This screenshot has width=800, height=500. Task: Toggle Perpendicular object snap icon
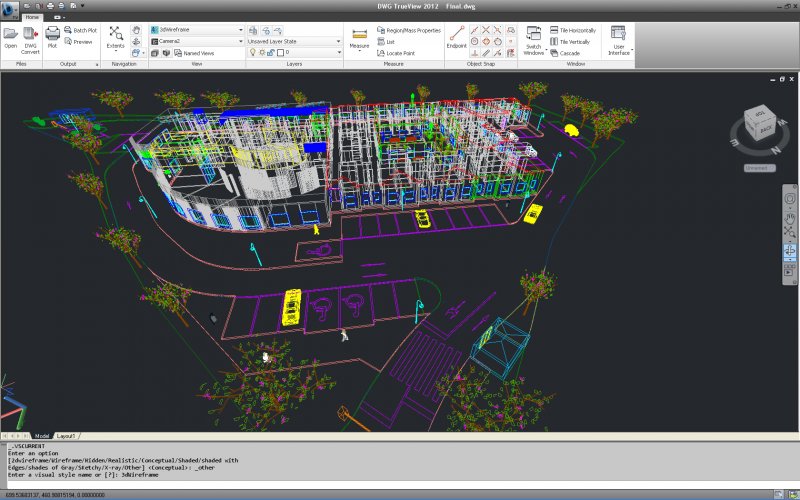coord(474,53)
